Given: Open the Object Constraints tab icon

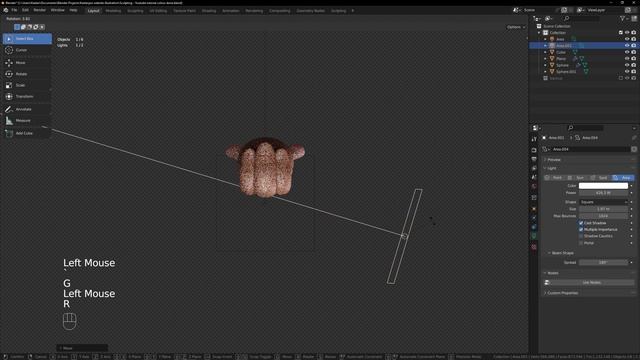Looking at the screenshot, I should coord(534,227).
